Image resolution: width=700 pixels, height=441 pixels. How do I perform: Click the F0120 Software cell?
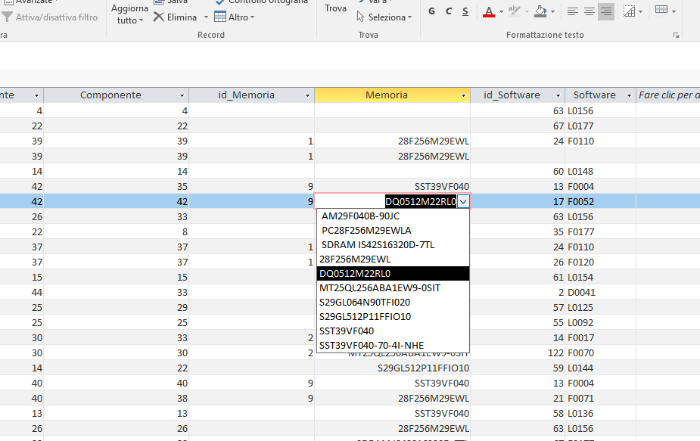(x=600, y=262)
